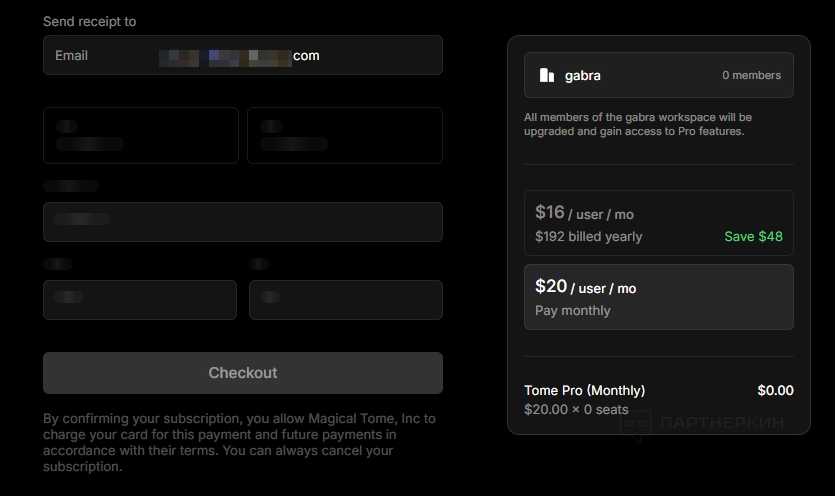Click the wide middle blurred payment field
This screenshot has width=835, height=496.
pos(242,222)
